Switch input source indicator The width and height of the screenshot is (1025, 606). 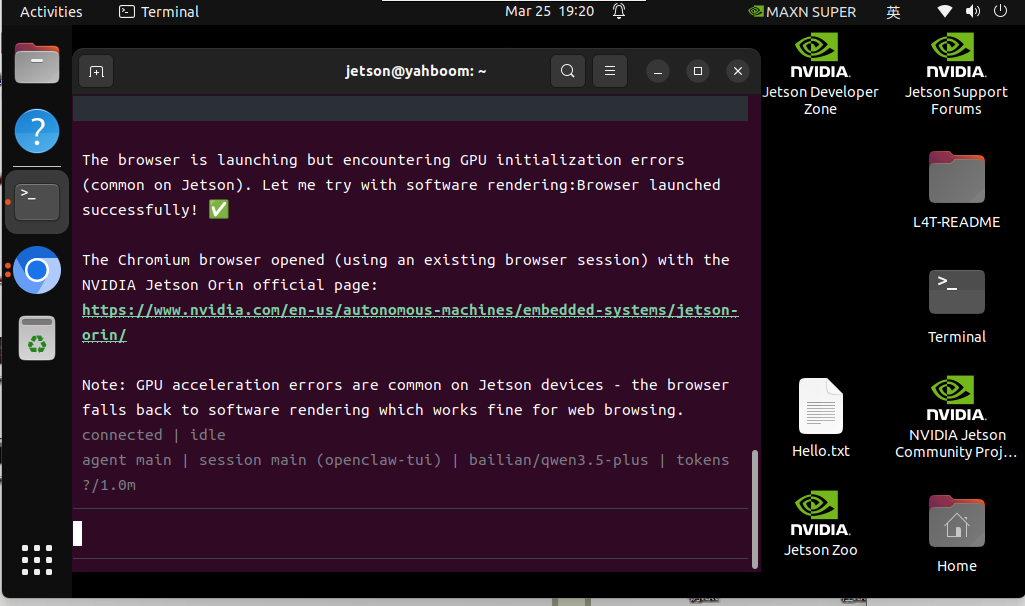[x=893, y=12]
